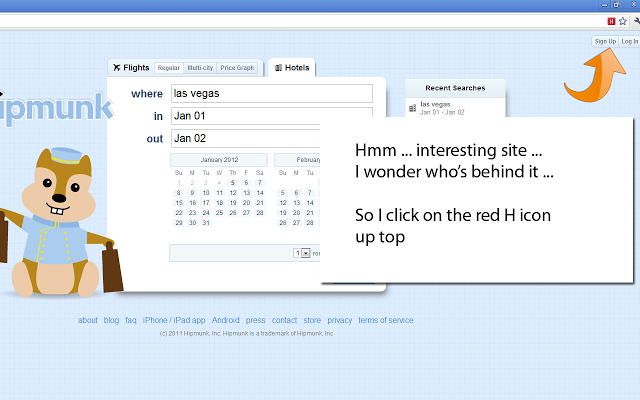Select January 29 in calendar
This screenshot has width=640, height=400.
179,223
